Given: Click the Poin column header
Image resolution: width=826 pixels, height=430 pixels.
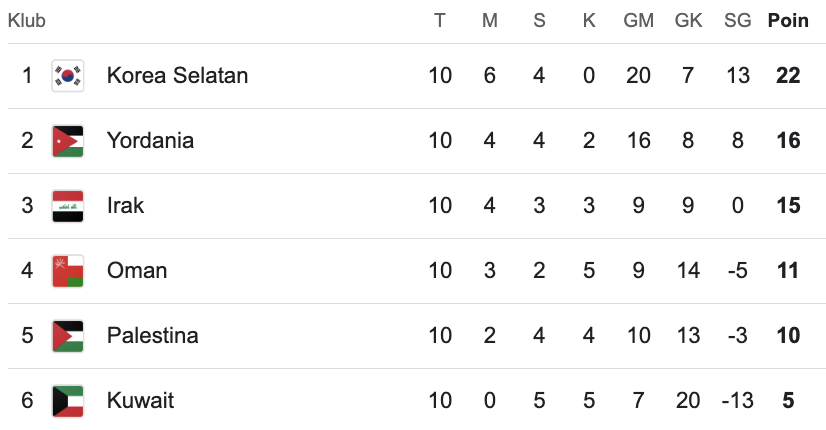Looking at the screenshot, I should 788,20.
